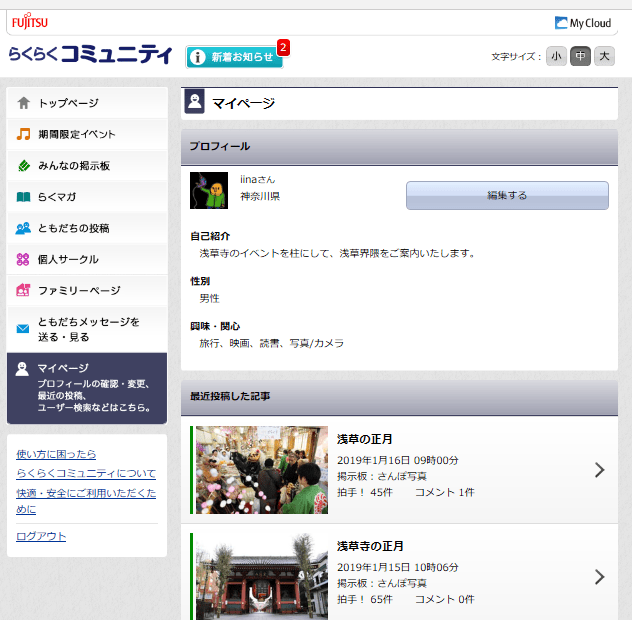Open 個人サークル menu item
Screen dimensions: 633x620
87,259
